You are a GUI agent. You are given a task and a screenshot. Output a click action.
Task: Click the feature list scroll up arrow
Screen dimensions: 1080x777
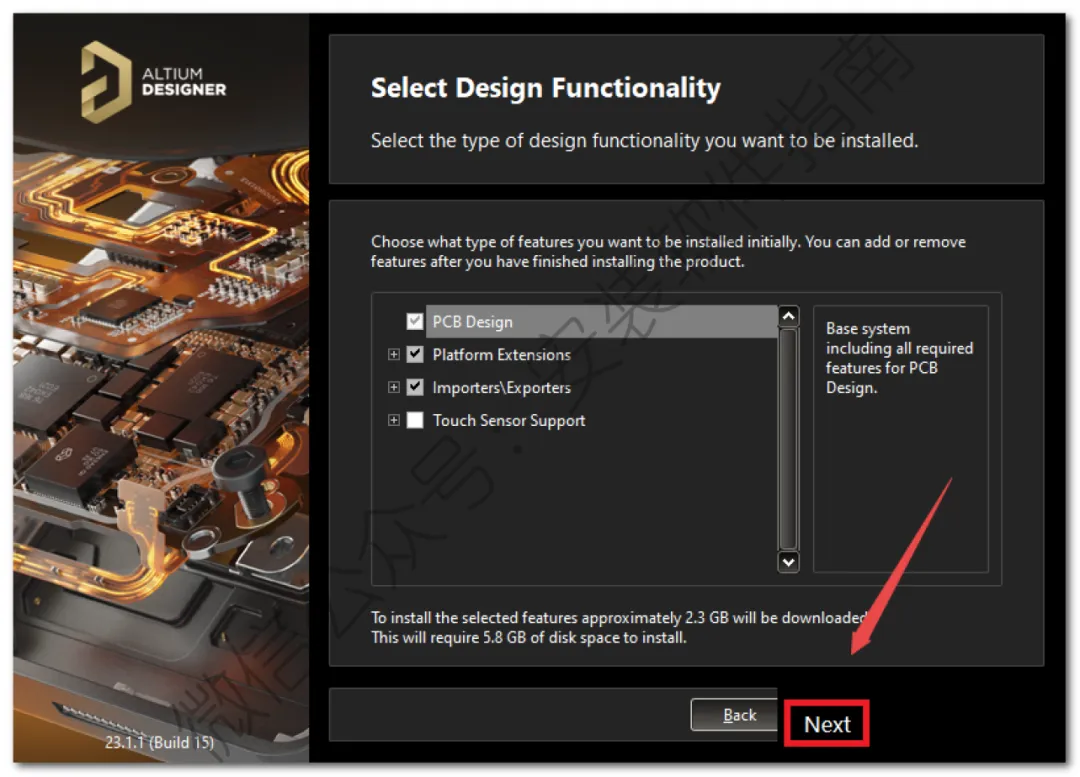789,316
